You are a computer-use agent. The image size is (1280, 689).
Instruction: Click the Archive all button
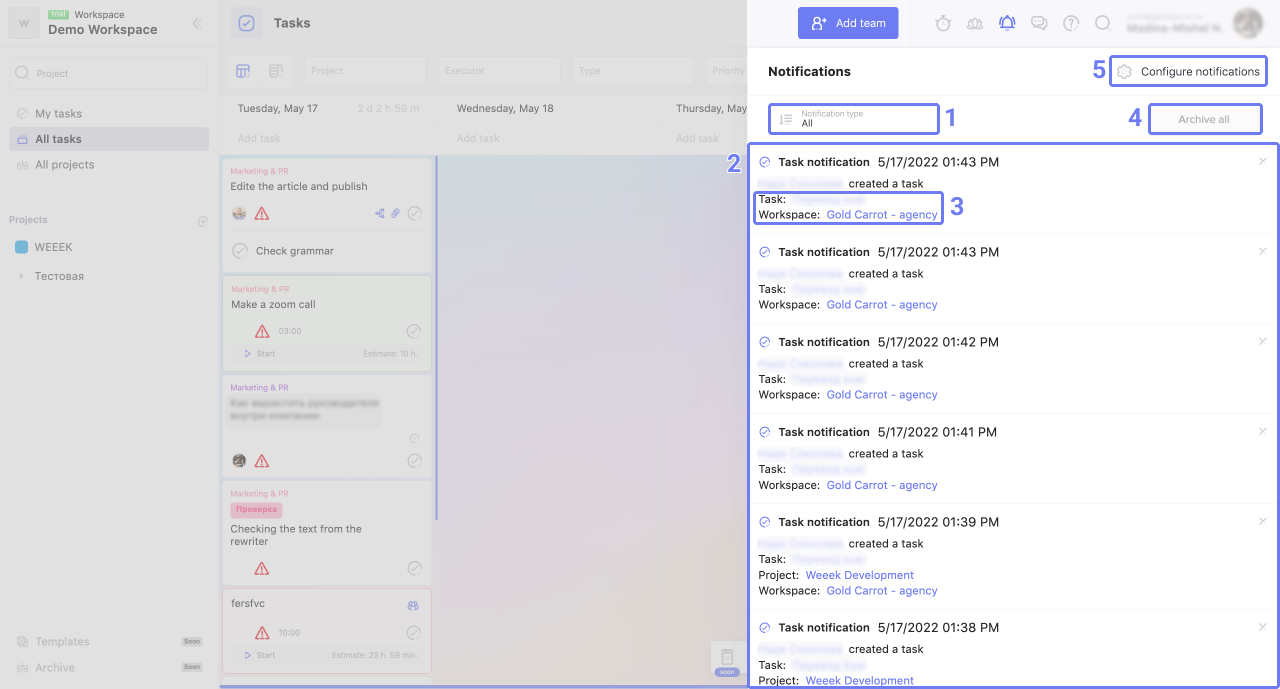[1204, 119]
